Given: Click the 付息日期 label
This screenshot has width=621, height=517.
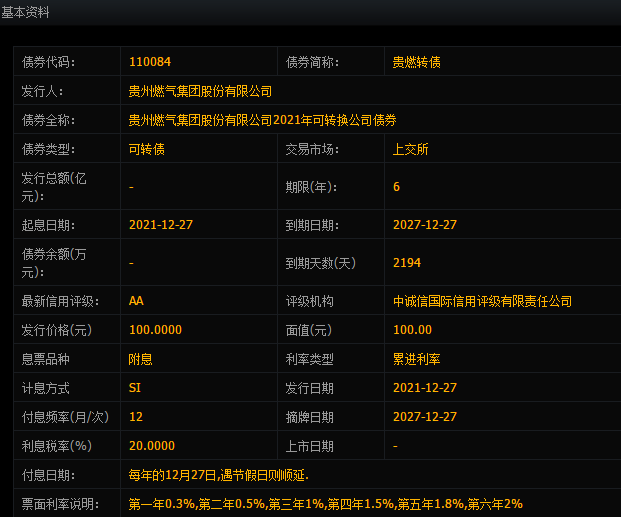Looking at the screenshot, I should coord(48,475).
